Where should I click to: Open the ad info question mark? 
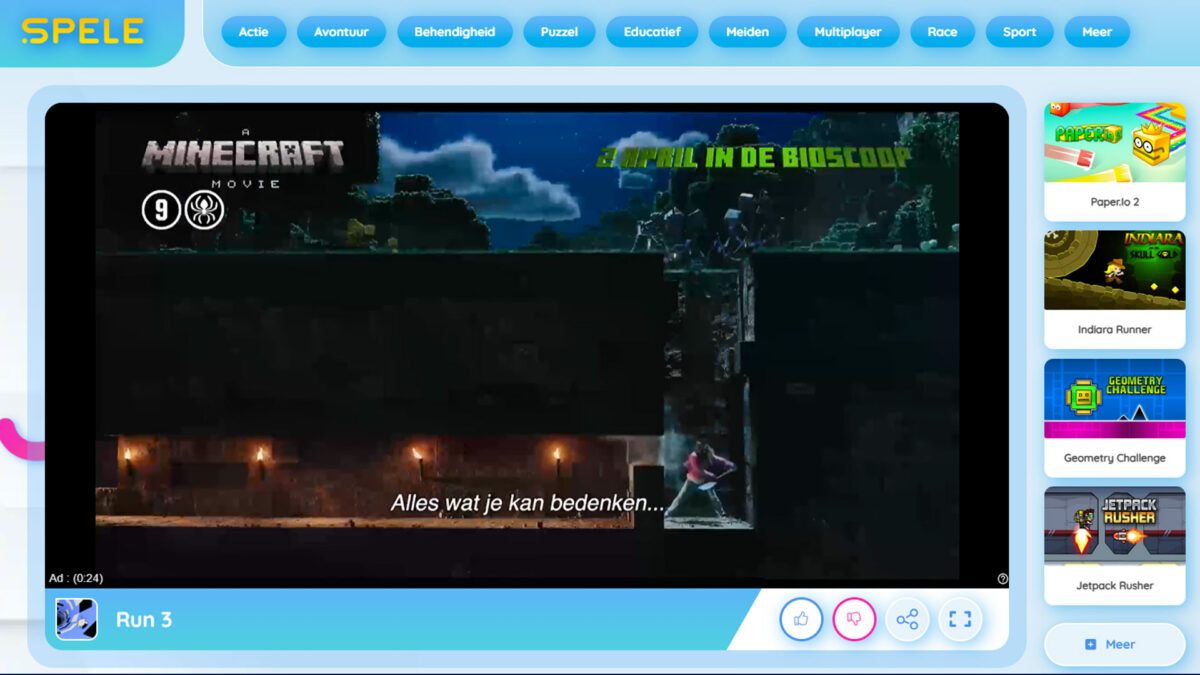(x=1002, y=579)
